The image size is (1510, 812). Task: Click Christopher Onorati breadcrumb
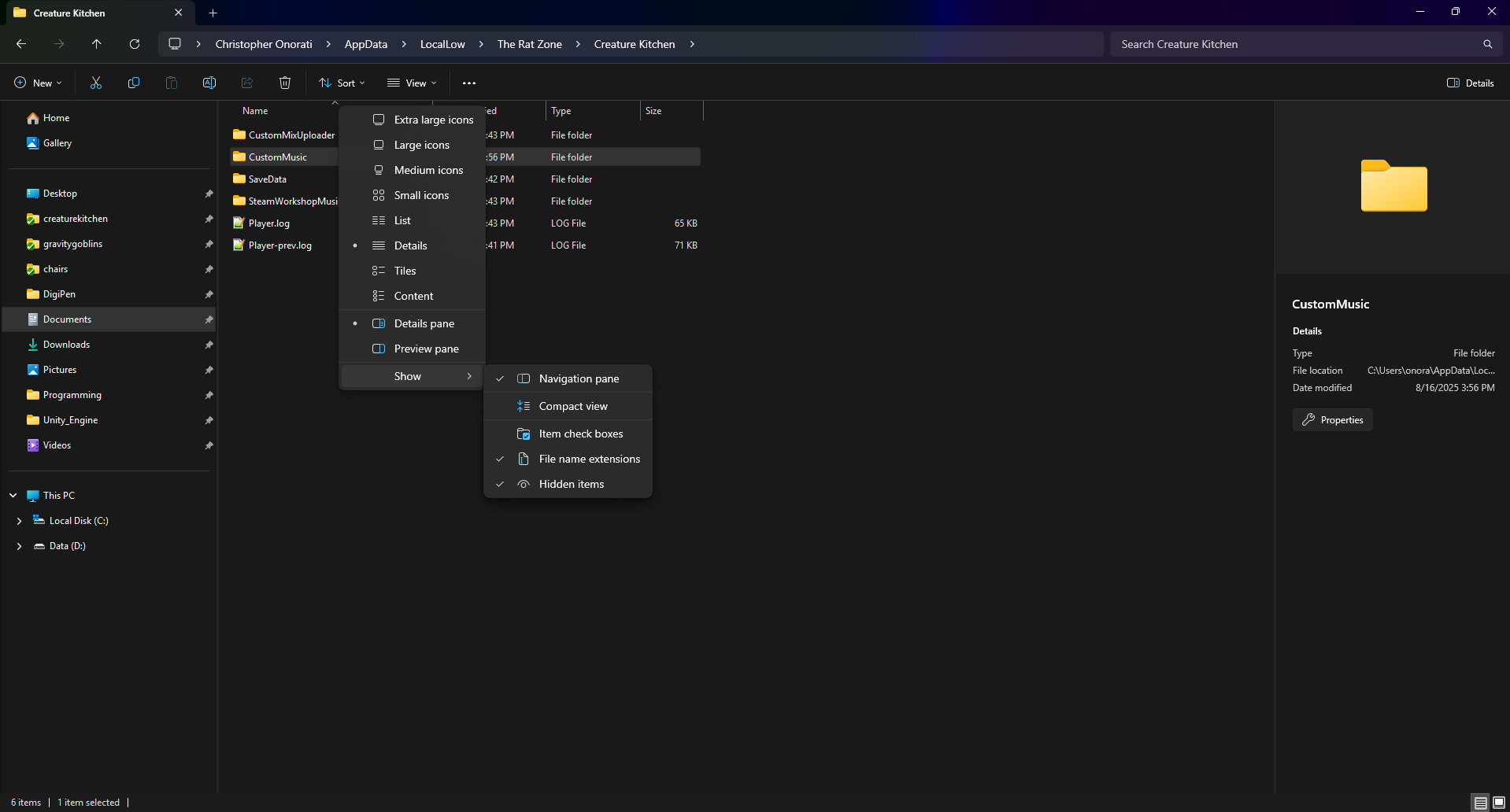264,44
